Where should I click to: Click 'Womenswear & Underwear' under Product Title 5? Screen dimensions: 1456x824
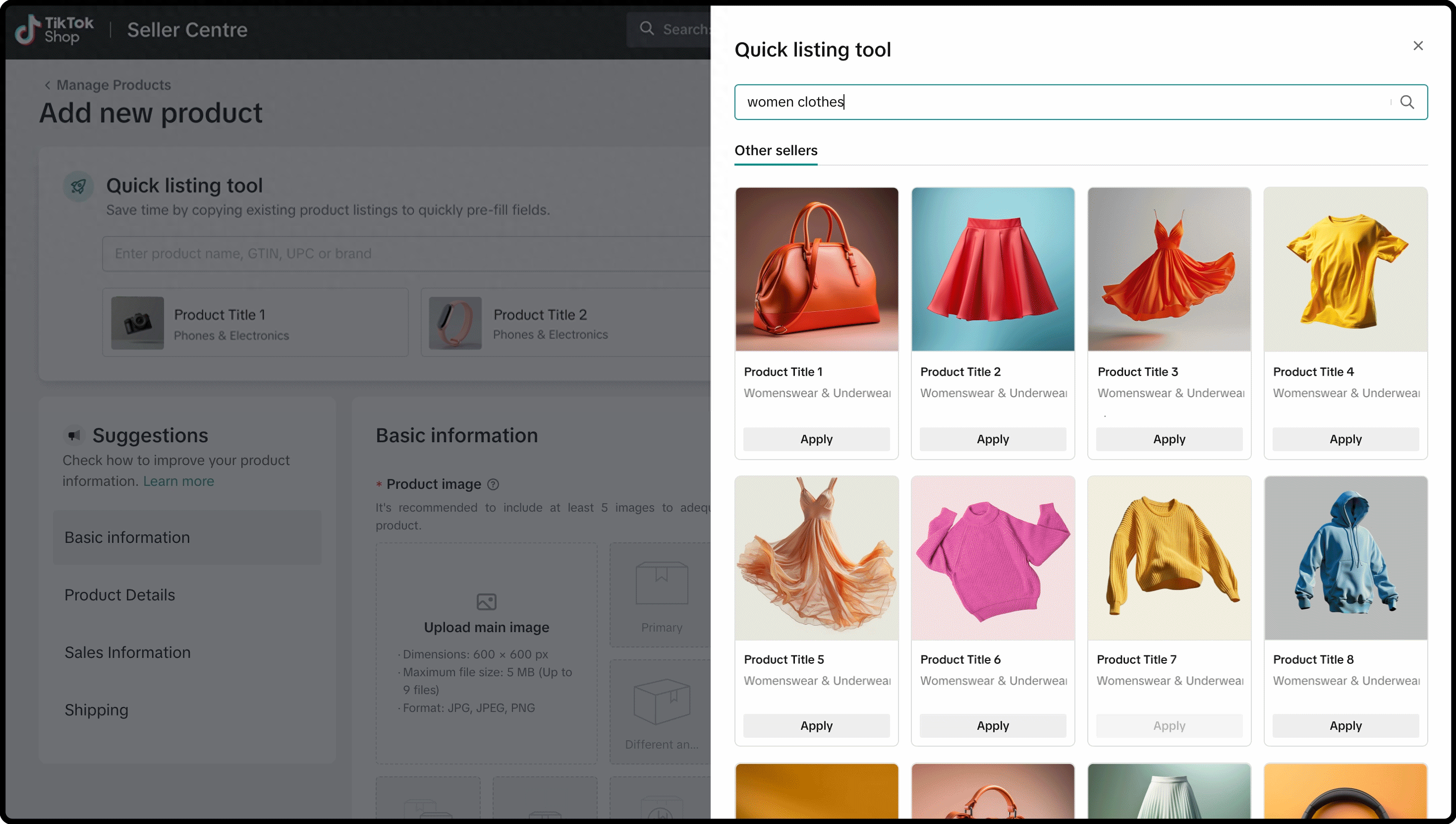(x=817, y=681)
